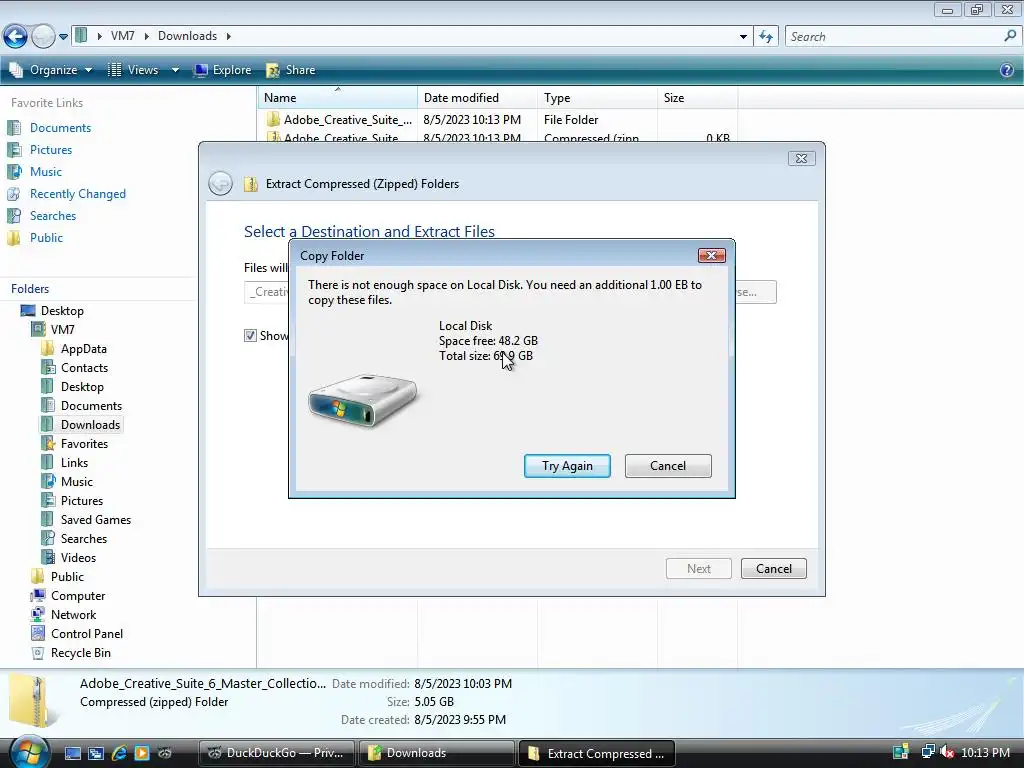Switch to Downloads taskbar window
The height and width of the screenshot is (768, 1024).
click(437, 753)
